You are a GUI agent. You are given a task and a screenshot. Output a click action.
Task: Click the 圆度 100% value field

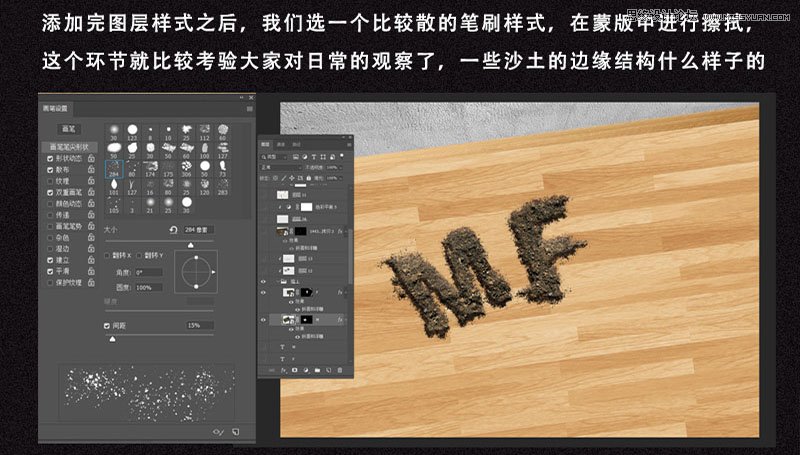coord(148,288)
